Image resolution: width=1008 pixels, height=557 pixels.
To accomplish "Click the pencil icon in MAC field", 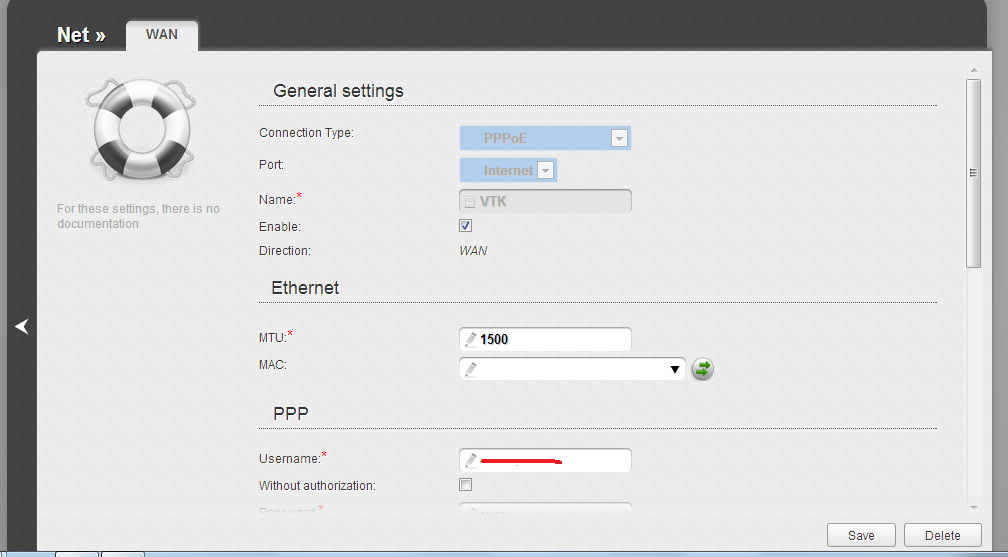I will click(x=470, y=369).
